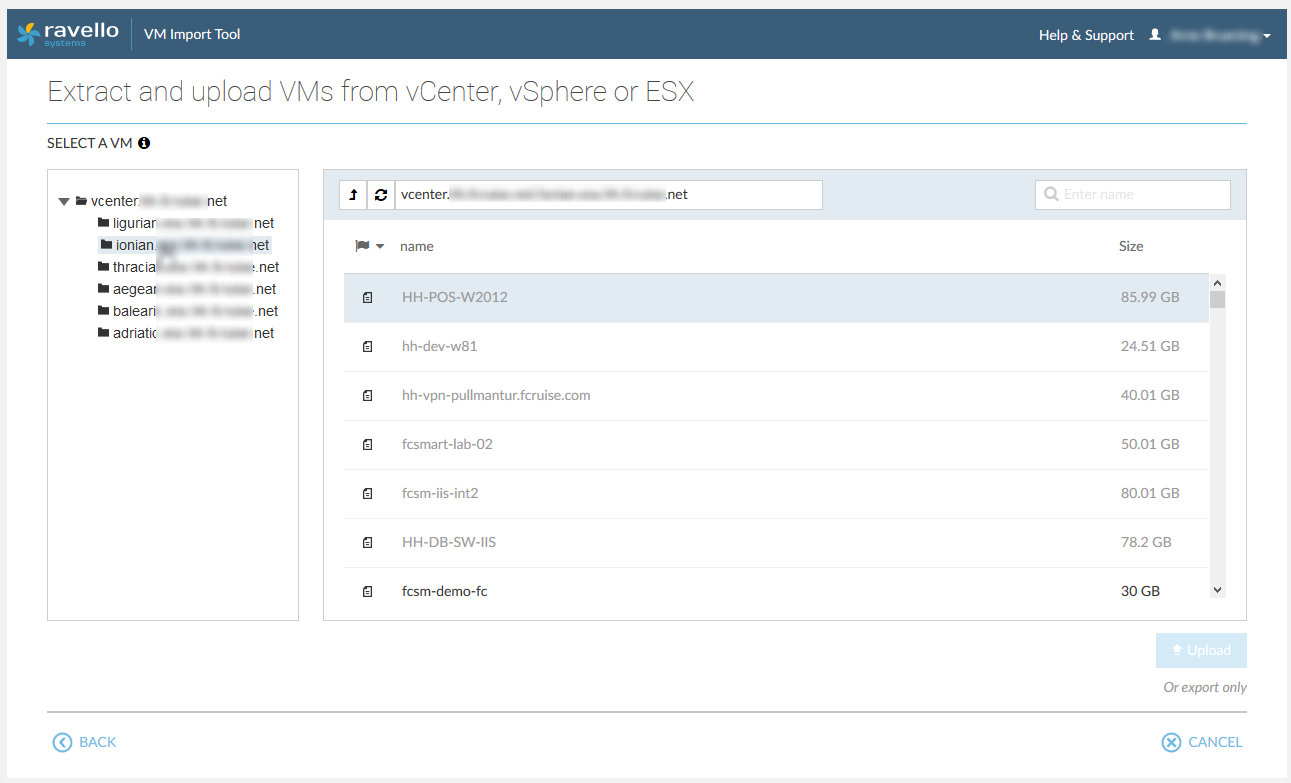
Task: Sort by name column header
Action: coord(417,246)
